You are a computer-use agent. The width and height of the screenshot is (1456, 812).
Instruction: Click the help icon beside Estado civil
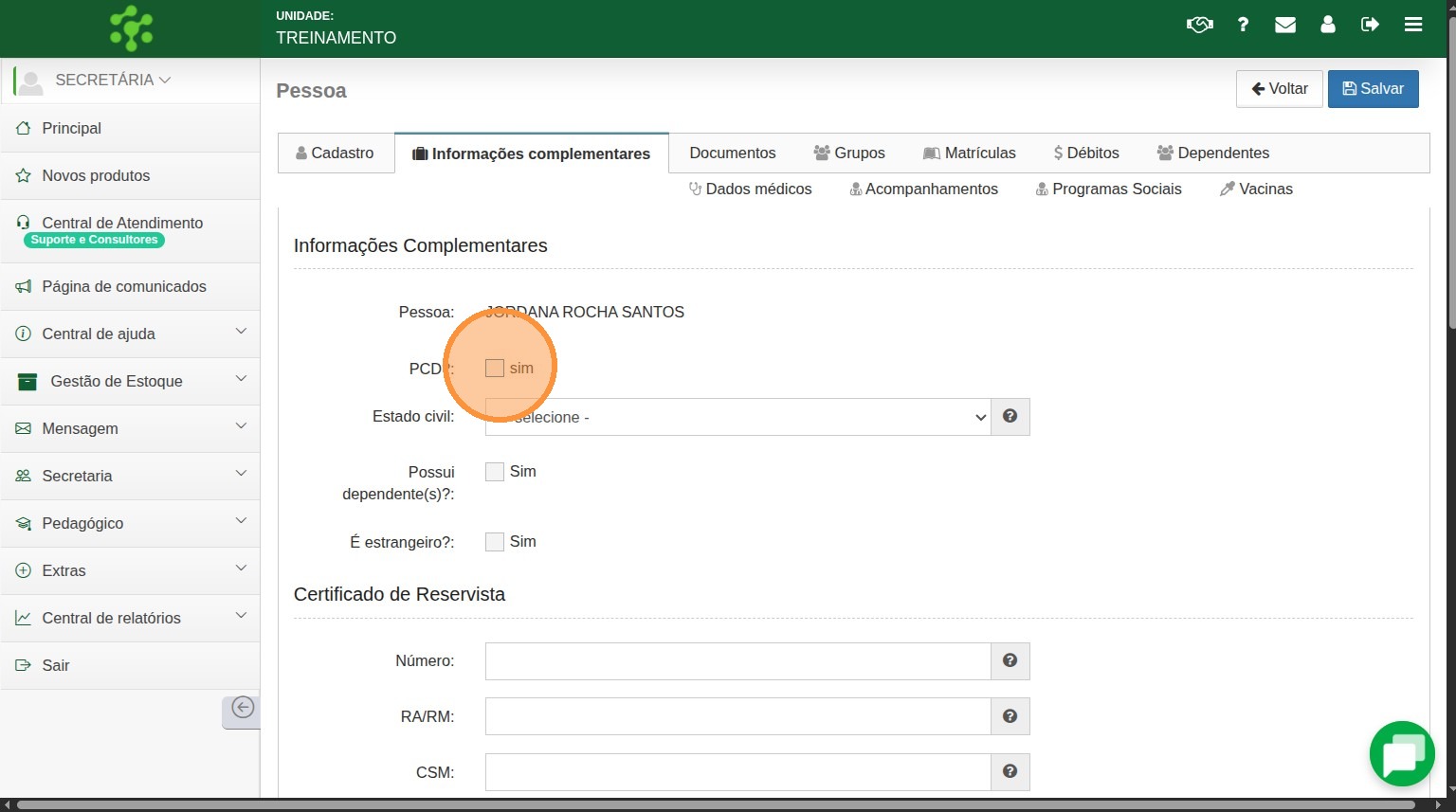click(x=1010, y=417)
